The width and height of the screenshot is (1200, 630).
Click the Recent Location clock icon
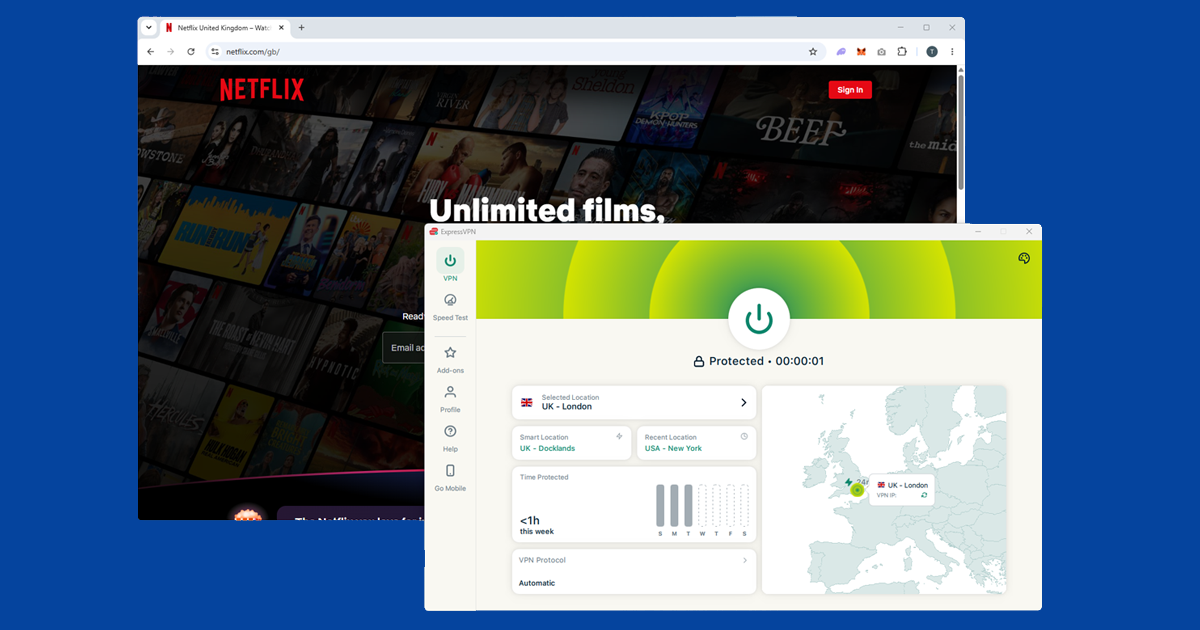click(744, 436)
